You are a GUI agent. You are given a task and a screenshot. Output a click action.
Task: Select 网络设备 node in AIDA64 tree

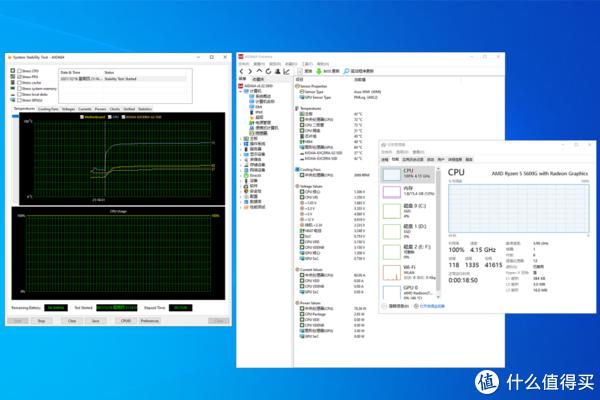click(x=254, y=170)
